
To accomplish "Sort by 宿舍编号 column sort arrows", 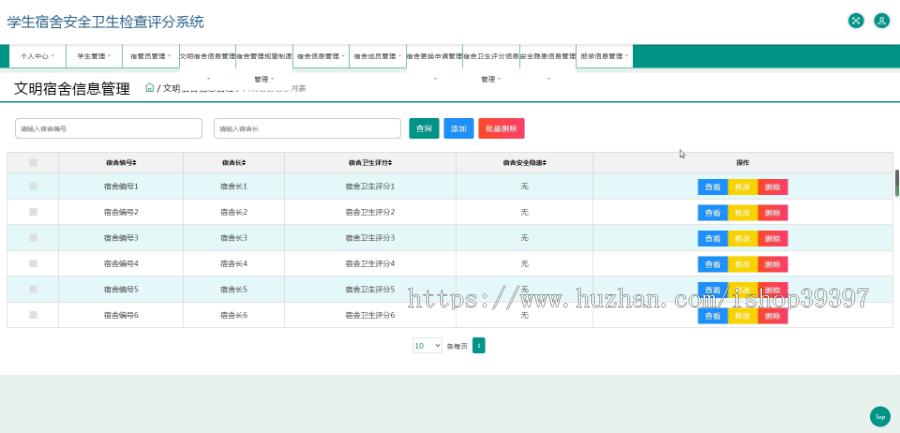I will (135, 163).
